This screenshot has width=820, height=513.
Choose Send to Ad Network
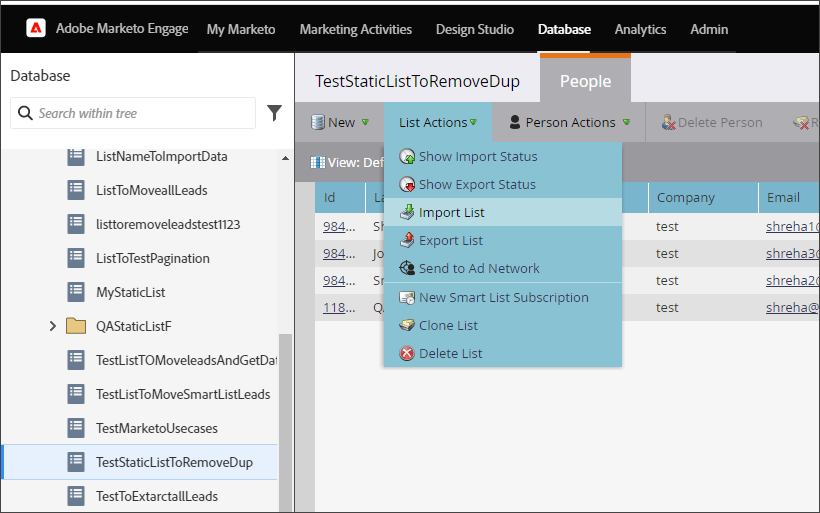[x=503, y=268]
